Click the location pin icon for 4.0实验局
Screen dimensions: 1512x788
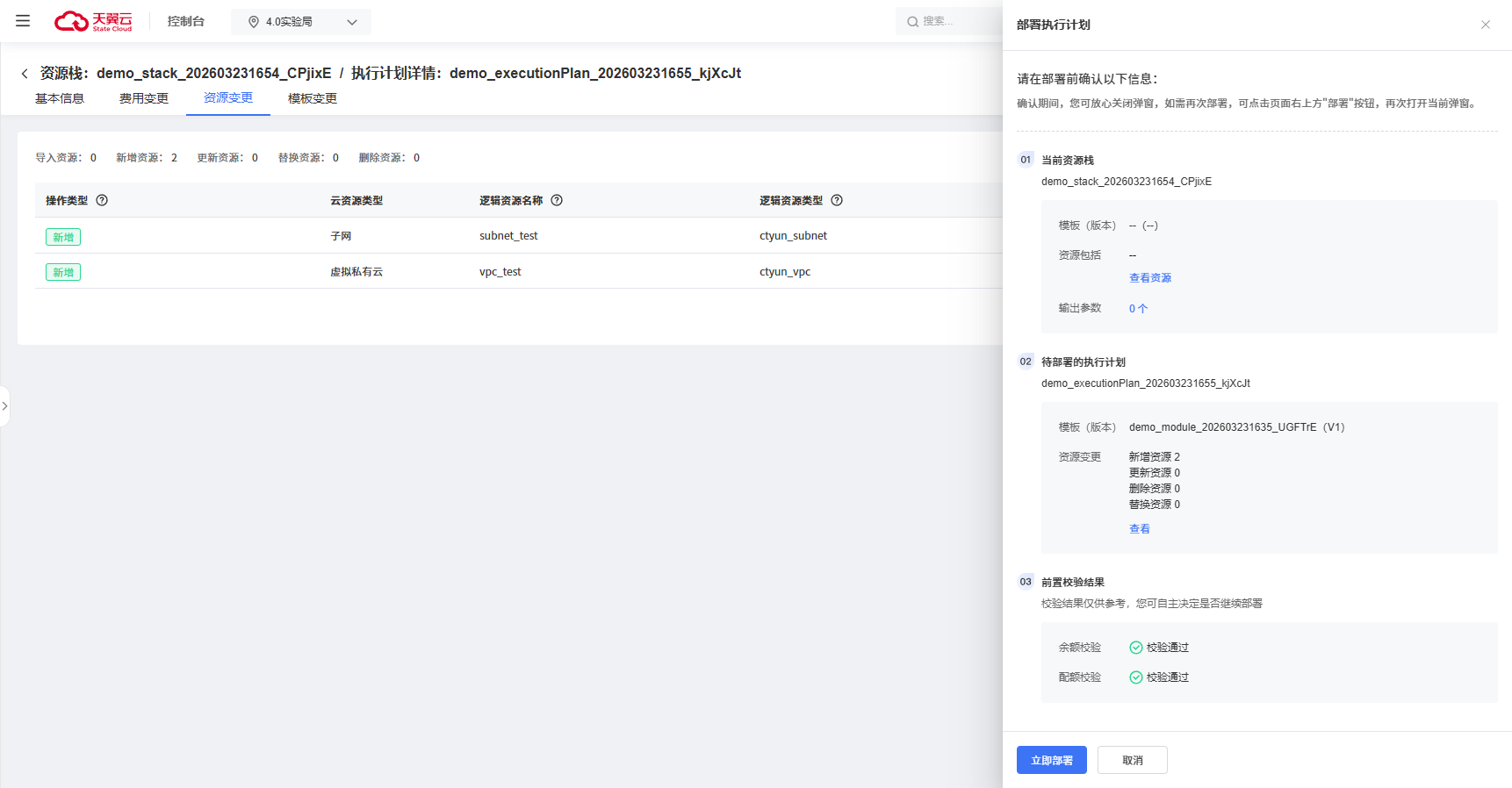point(254,22)
